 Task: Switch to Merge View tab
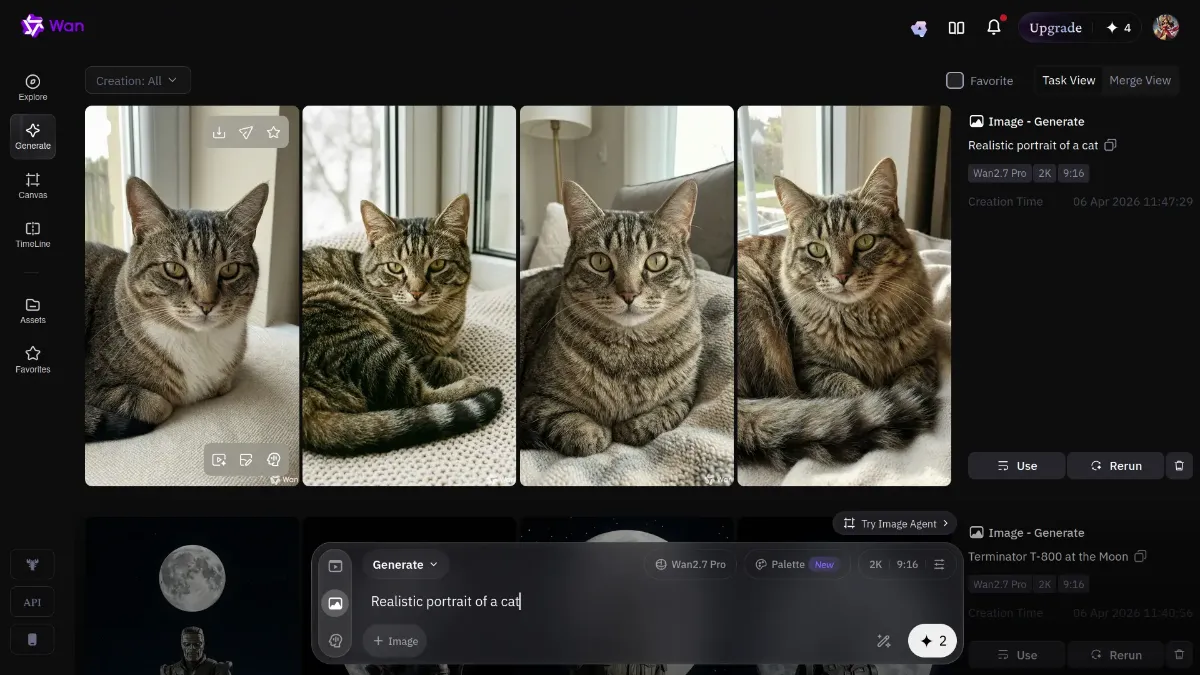click(1140, 80)
